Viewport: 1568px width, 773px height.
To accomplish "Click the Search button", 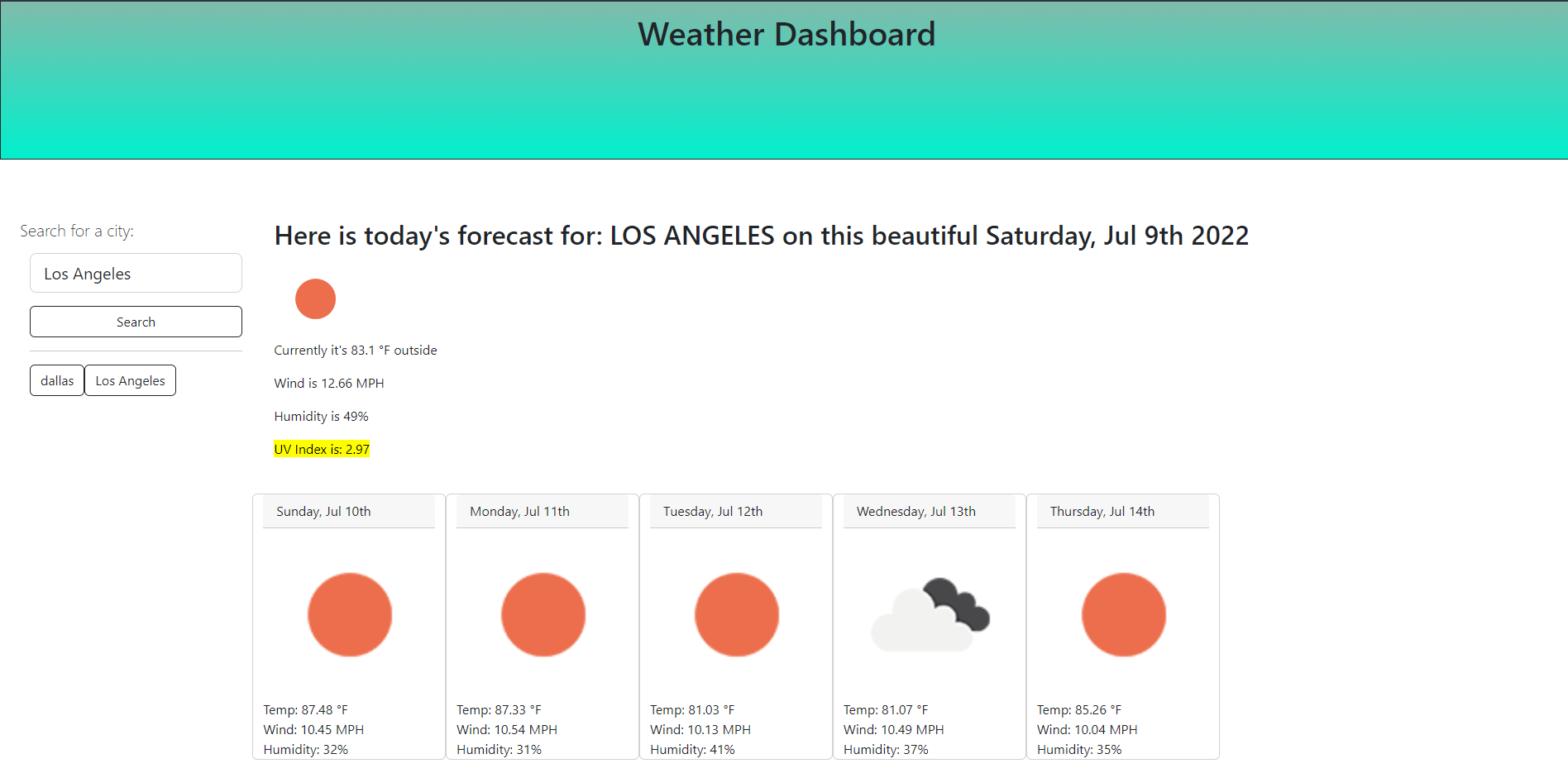I will point(136,322).
